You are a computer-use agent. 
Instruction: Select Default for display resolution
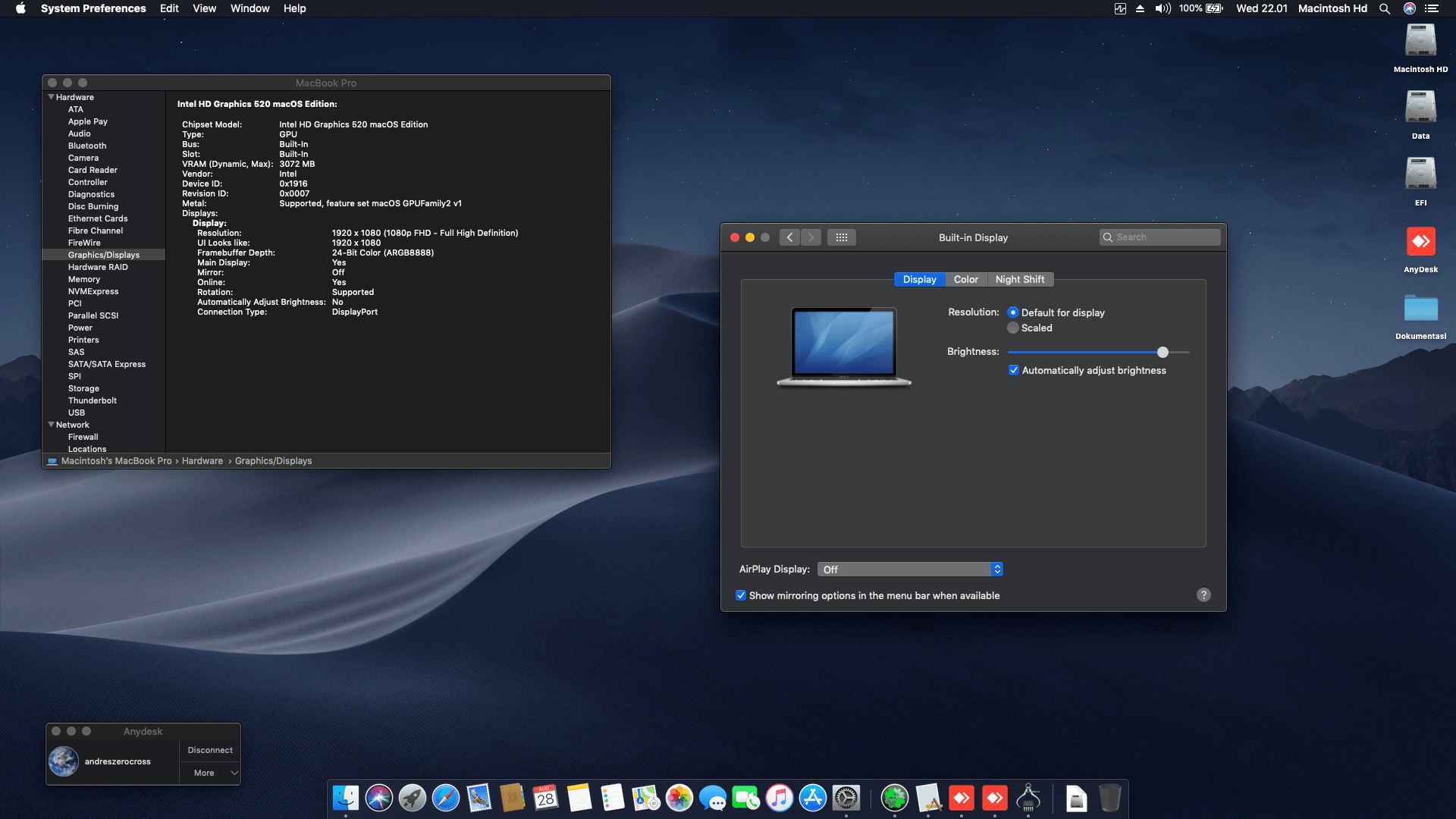pyautogui.click(x=1013, y=312)
